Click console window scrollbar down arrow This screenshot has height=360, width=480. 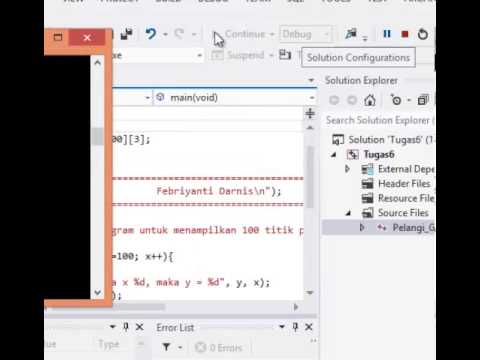pyautogui.click(x=97, y=292)
